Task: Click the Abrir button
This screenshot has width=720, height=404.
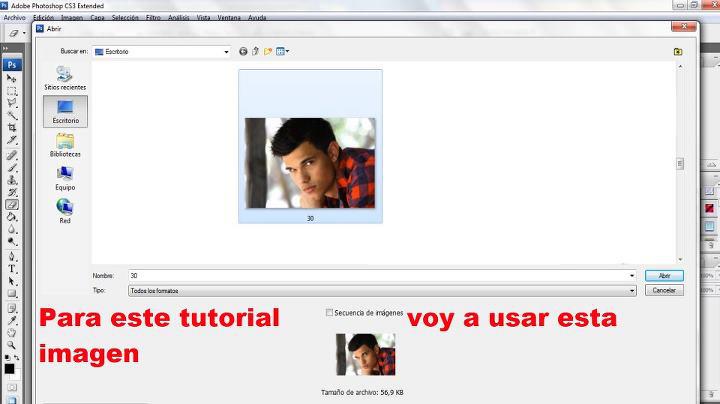Action: (664, 275)
